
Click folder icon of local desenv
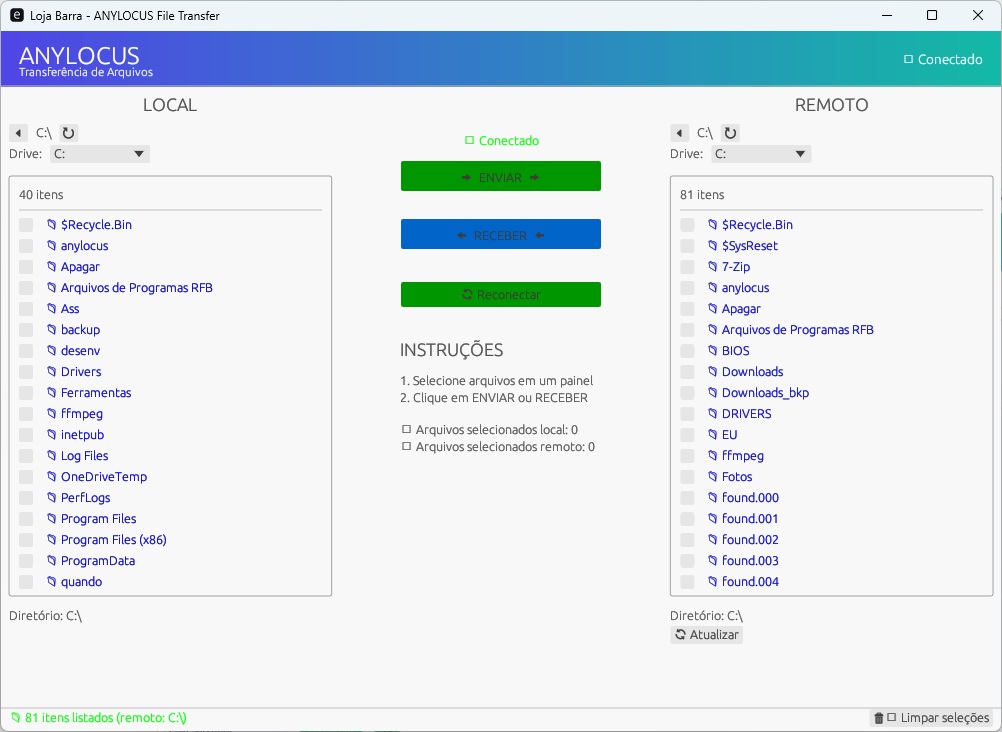pos(52,350)
